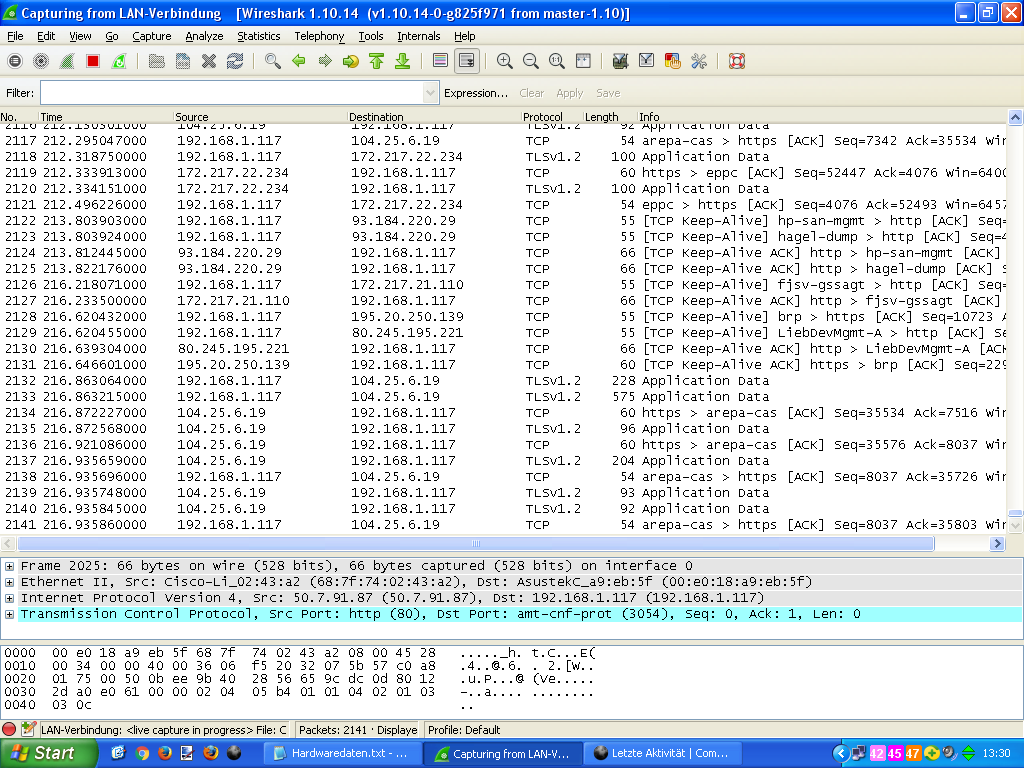Screen dimensions: 1024x768
Task: Click the open capture file folder icon
Action: click(x=157, y=61)
